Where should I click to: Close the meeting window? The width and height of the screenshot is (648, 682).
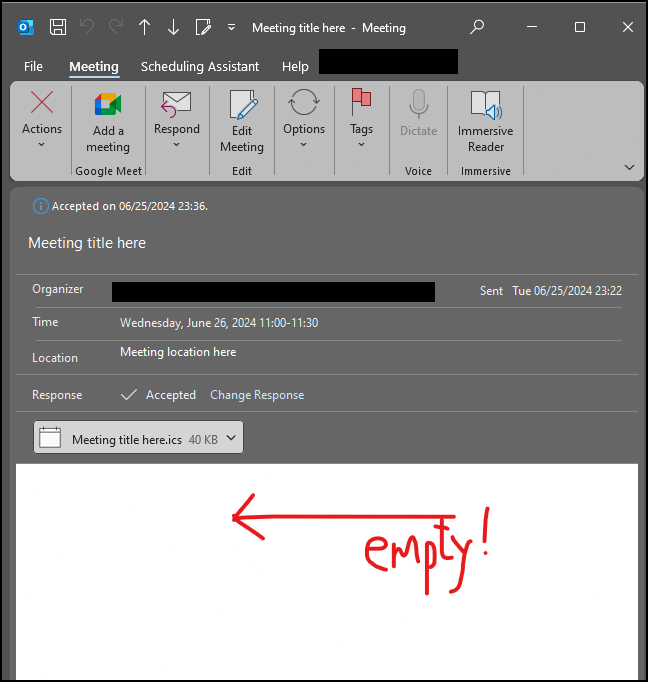pyautogui.click(x=628, y=27)
